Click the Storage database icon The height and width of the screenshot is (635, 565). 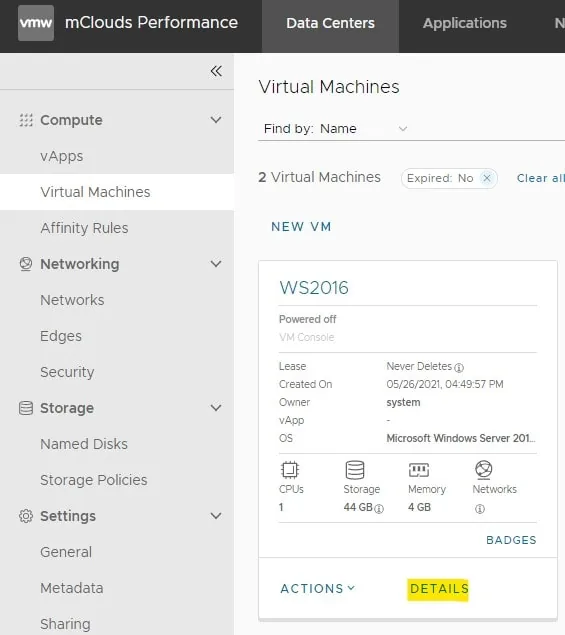pos(26,408)
